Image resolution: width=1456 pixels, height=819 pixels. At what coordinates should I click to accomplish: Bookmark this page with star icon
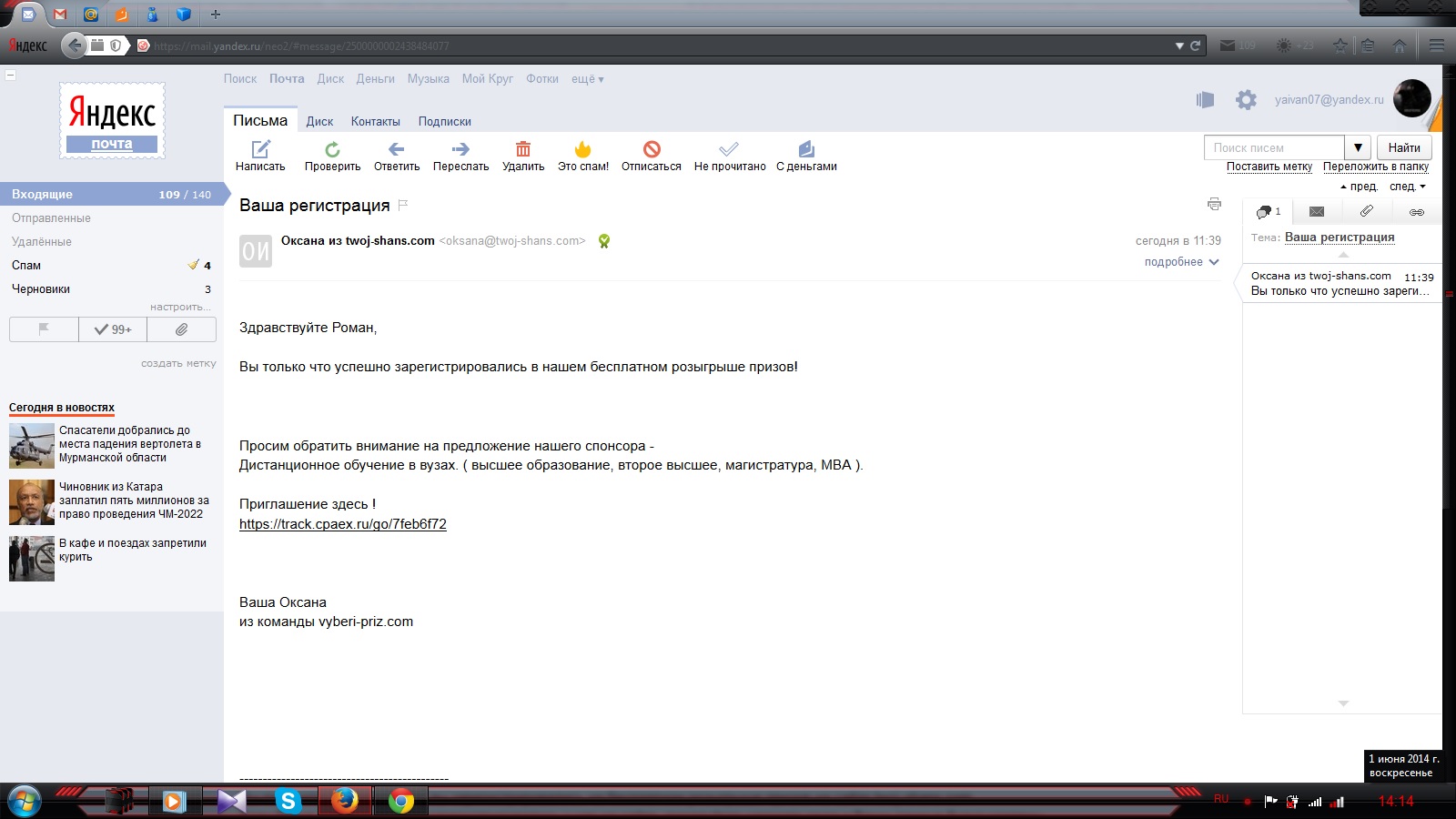(x=1340, y=45)
